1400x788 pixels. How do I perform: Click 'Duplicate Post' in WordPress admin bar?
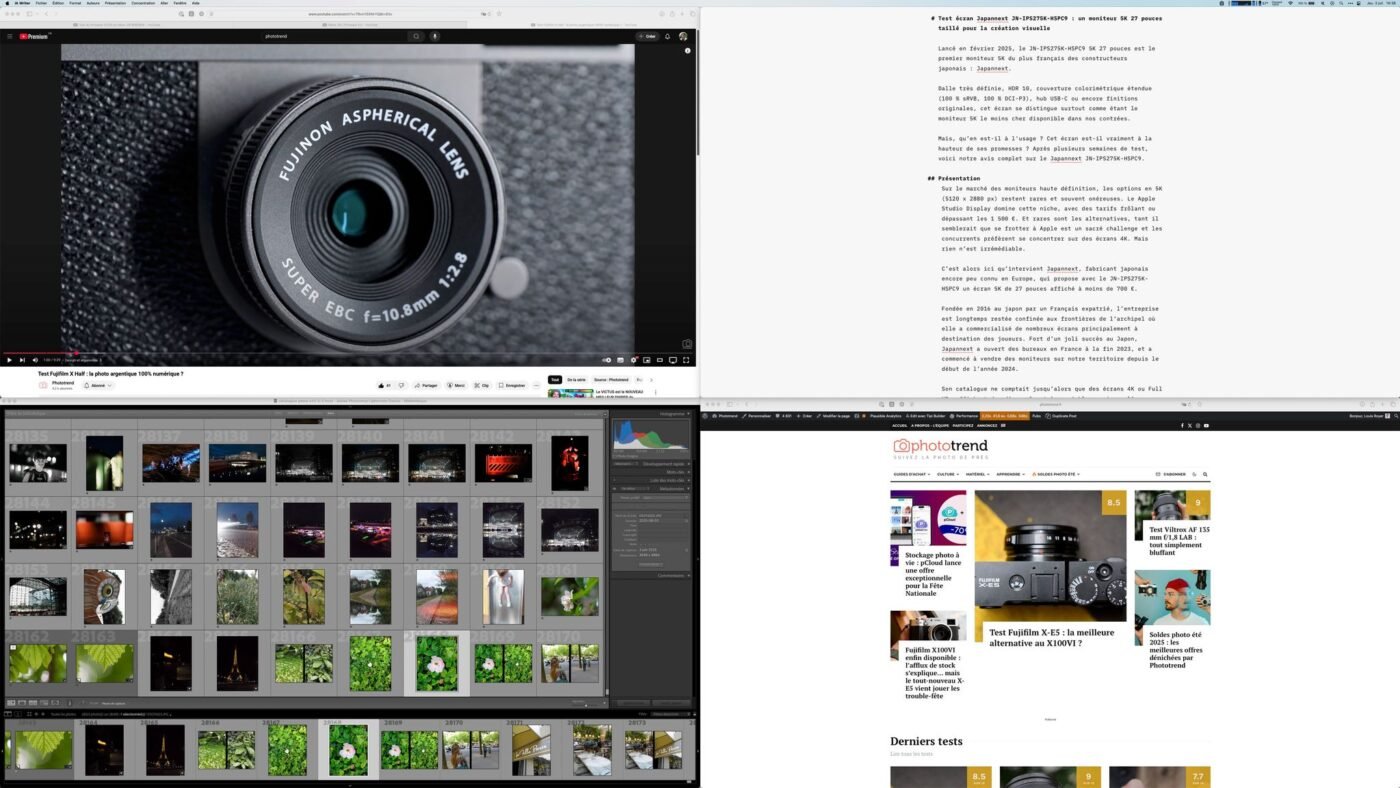pos(1061,415)
